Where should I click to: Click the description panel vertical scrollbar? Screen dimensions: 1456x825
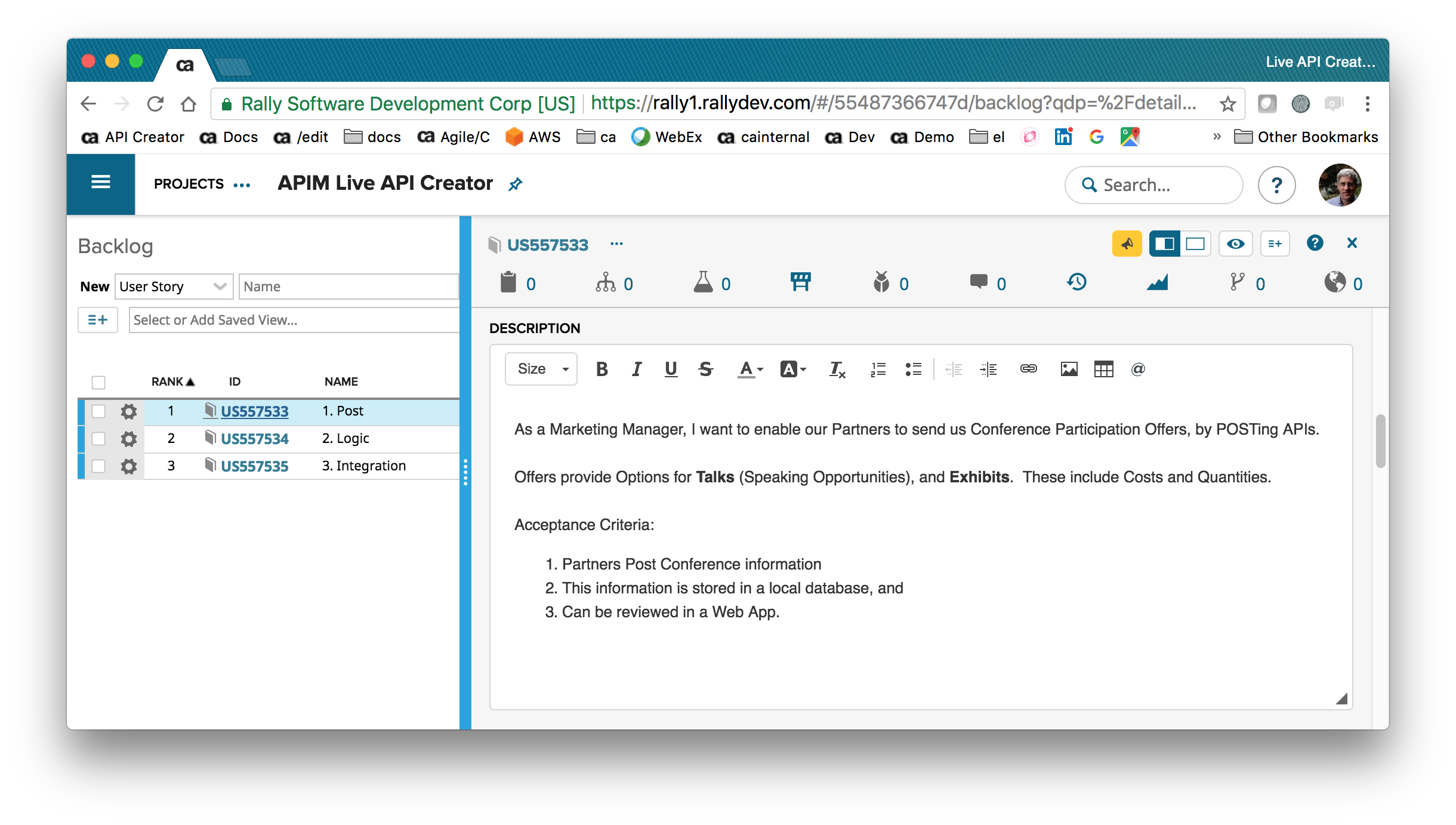coord(1380,442)
